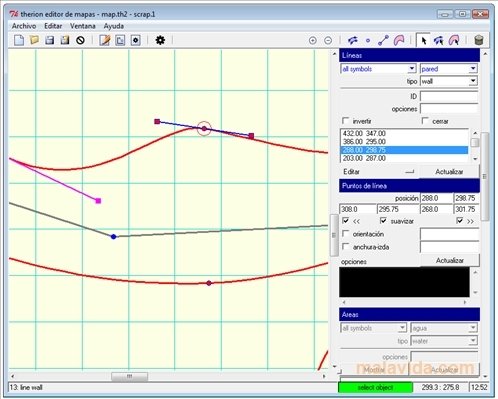Viewport: 498px width, 399px height.
Task: Click the control point field 301.75
Action: [467, 209]
